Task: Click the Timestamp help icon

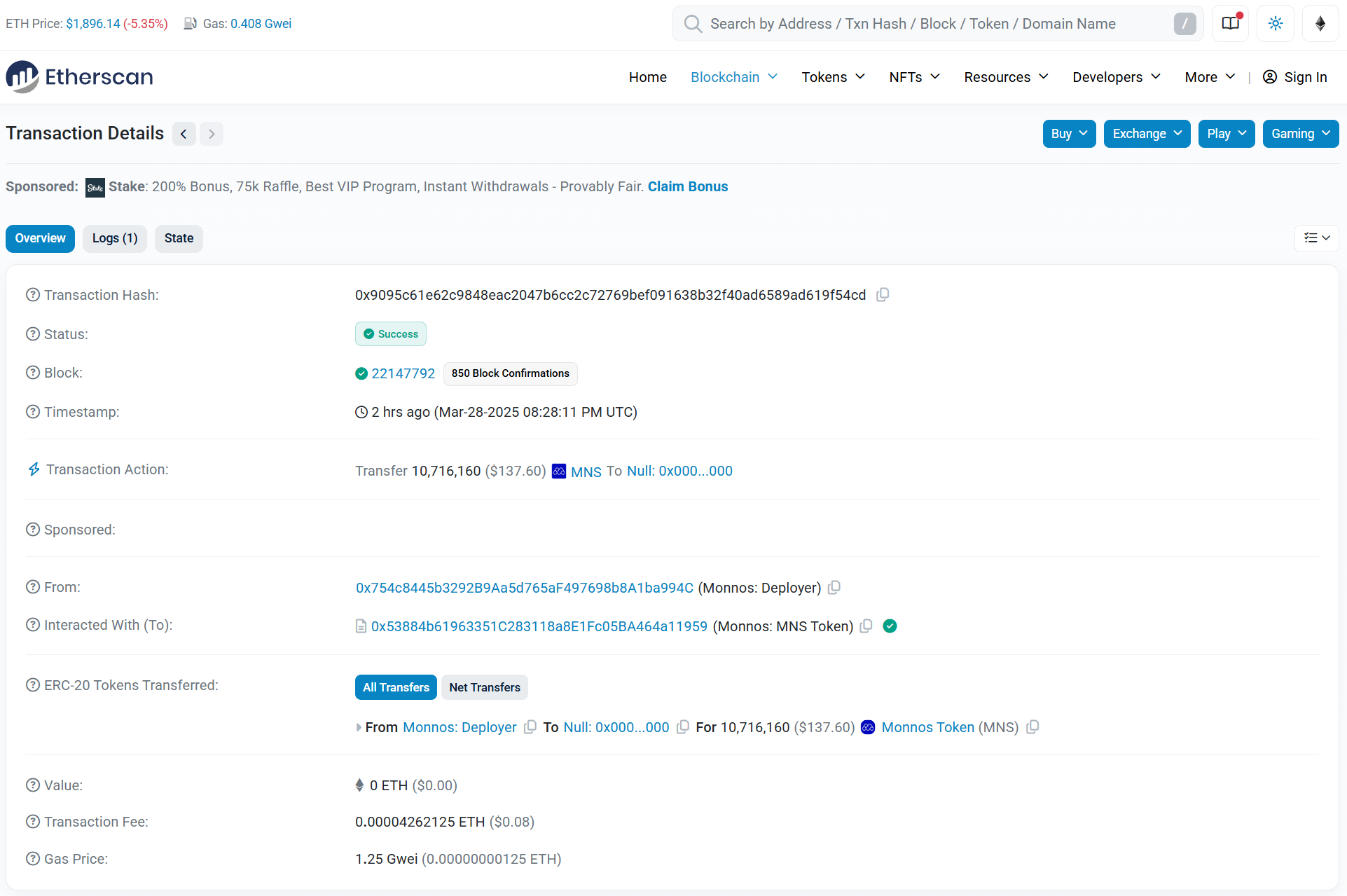Action: [x=33, y=412]
